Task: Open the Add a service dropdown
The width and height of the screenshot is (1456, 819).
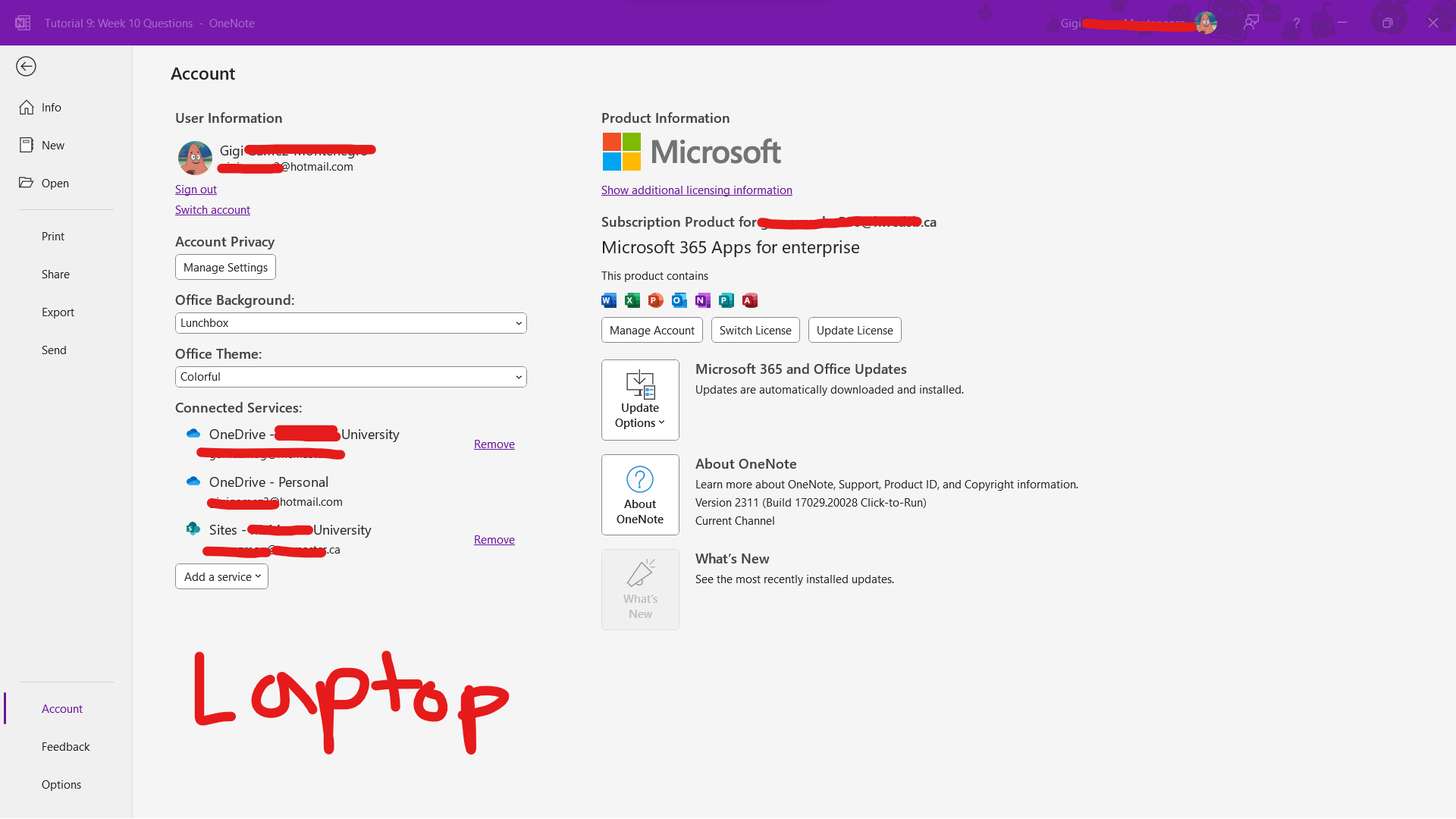Action: coord(221,576)
